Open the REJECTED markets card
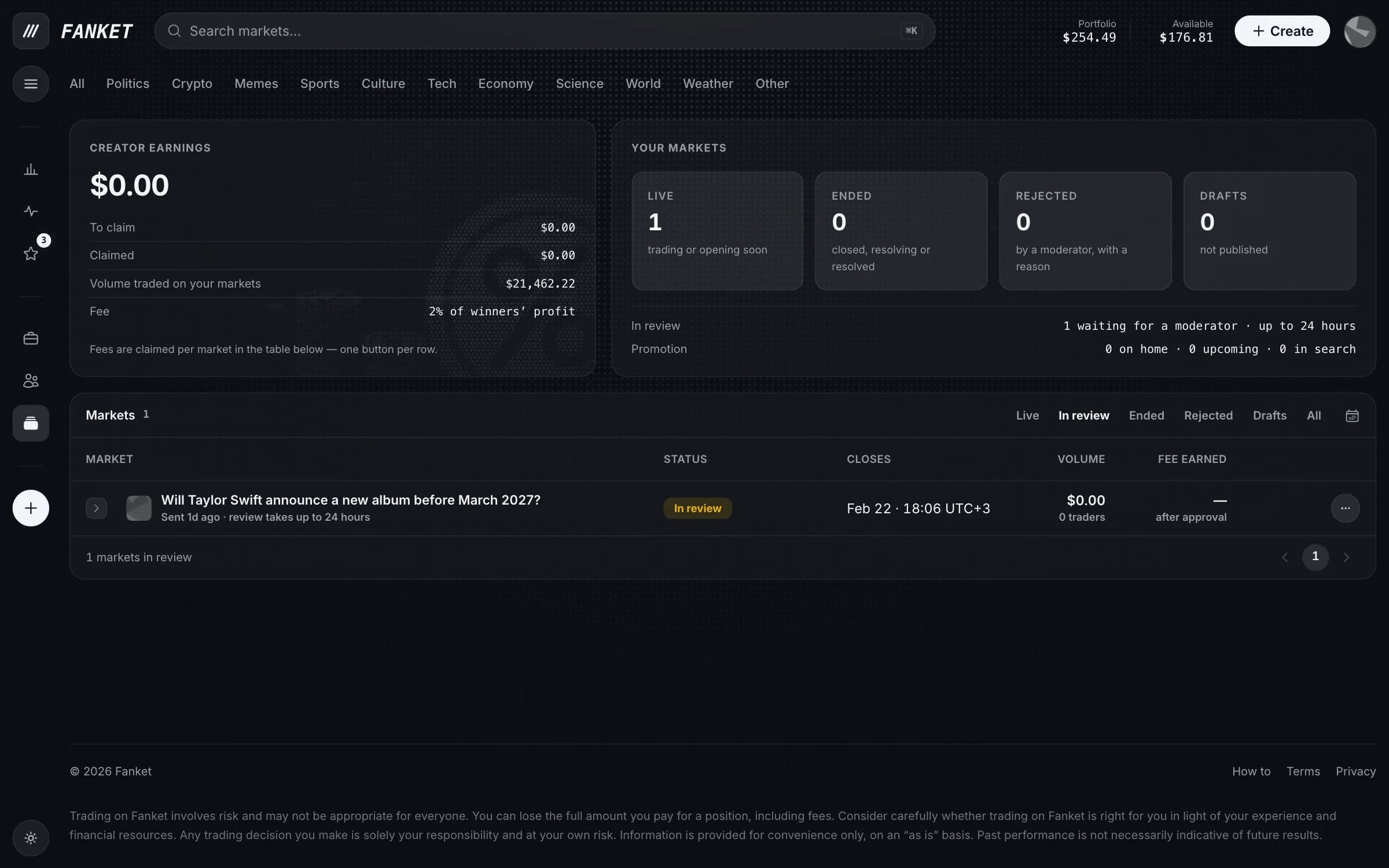 click(x=1085, y=231)
